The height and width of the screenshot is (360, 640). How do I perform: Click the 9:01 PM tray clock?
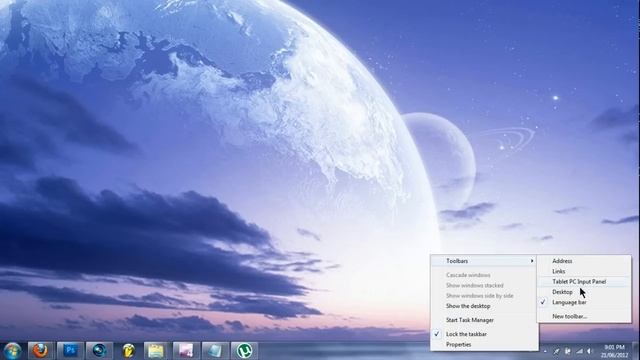(x=614, y=351)
